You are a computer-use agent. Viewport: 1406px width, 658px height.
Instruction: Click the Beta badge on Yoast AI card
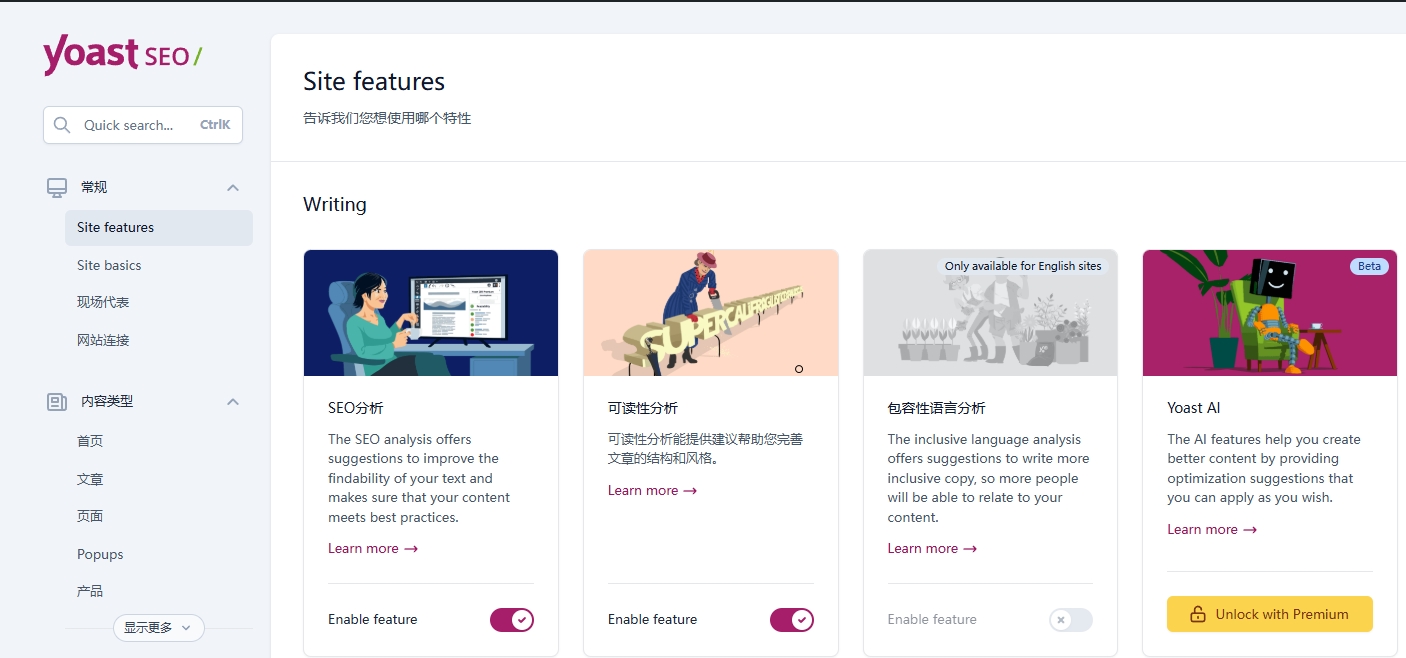(1369, 266)
